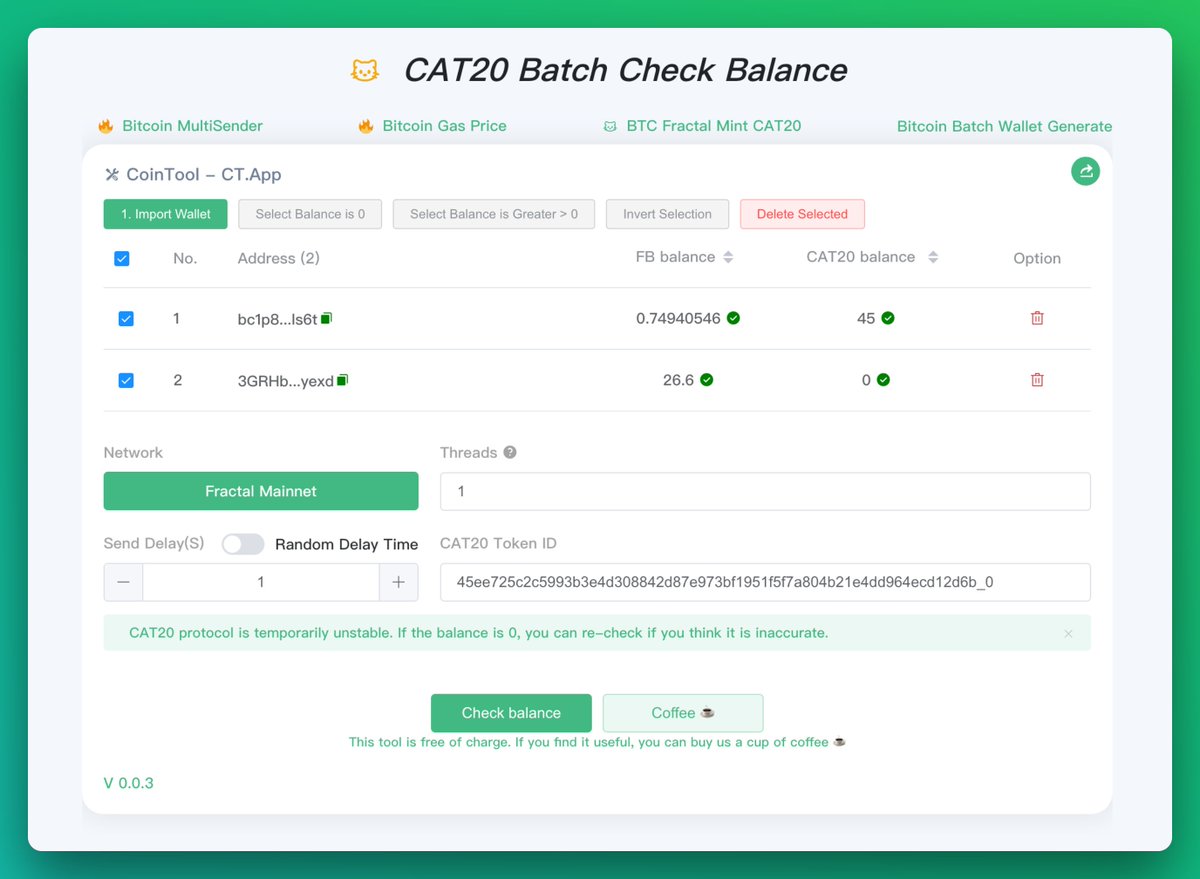Dismiss the CAT20 protocol unstable notice
Image resolution: width=1200 pixels, height=879 pixels.
pos(1068,633)
